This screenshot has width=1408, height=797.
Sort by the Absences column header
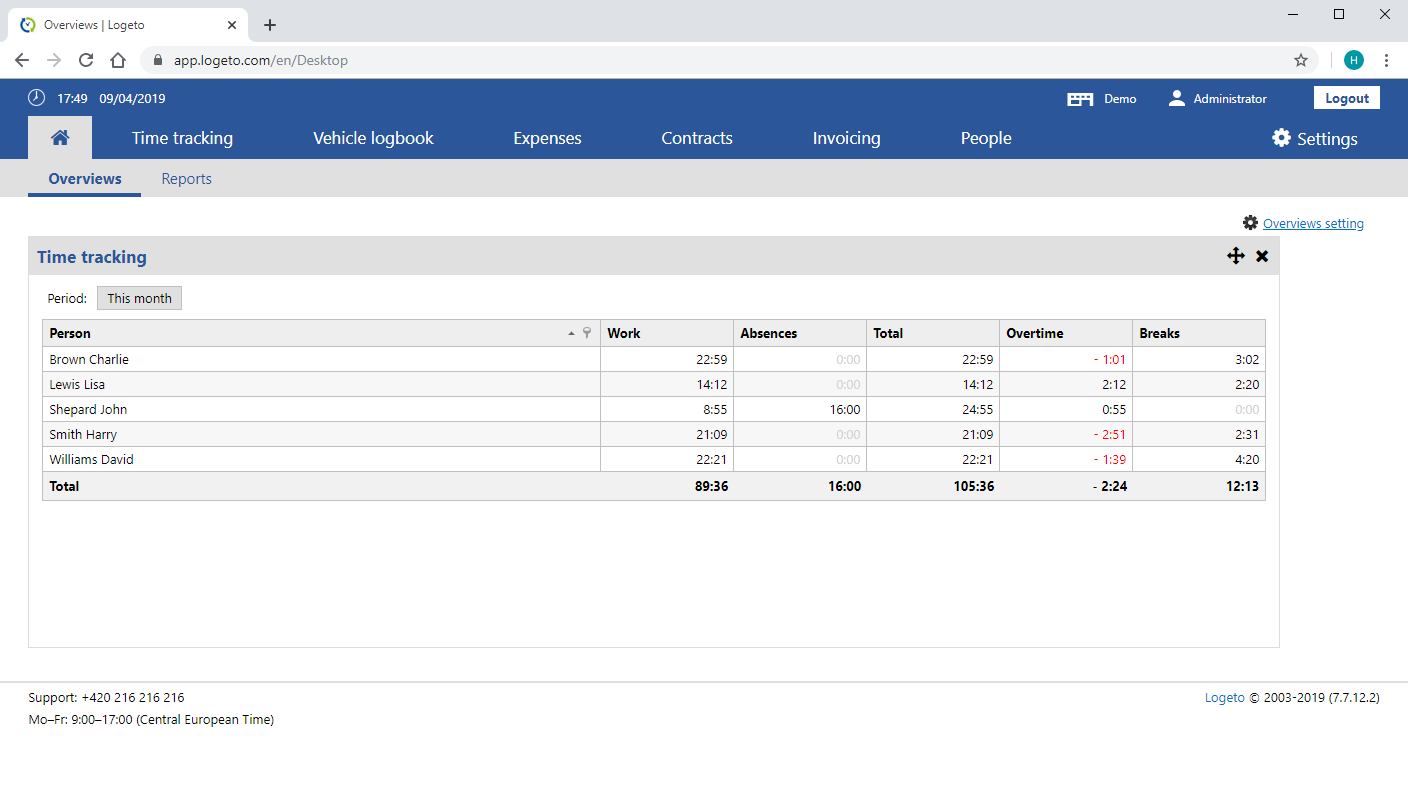pyautogui.click(x=800, y=333)
